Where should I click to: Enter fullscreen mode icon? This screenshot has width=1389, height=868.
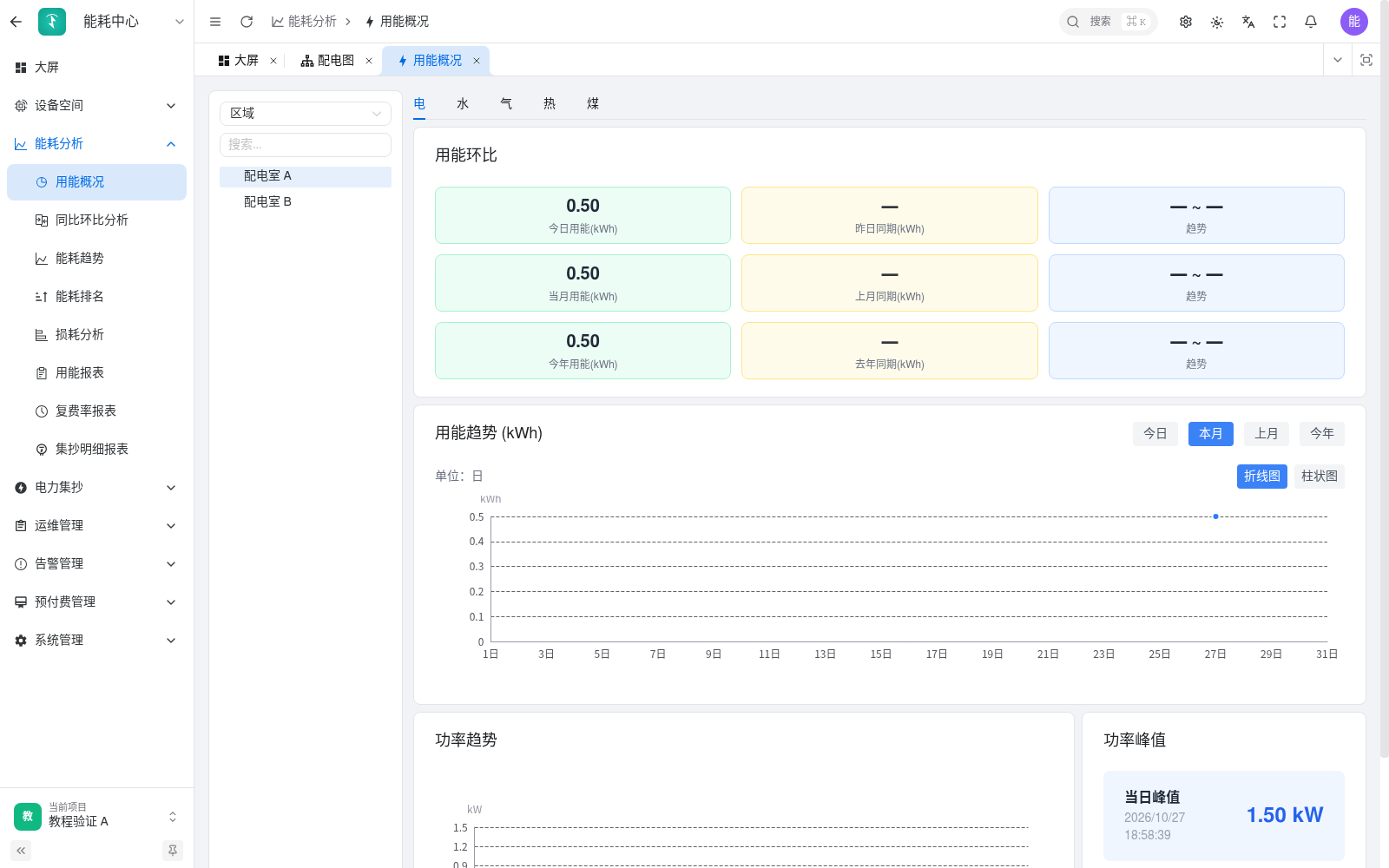1280,22
